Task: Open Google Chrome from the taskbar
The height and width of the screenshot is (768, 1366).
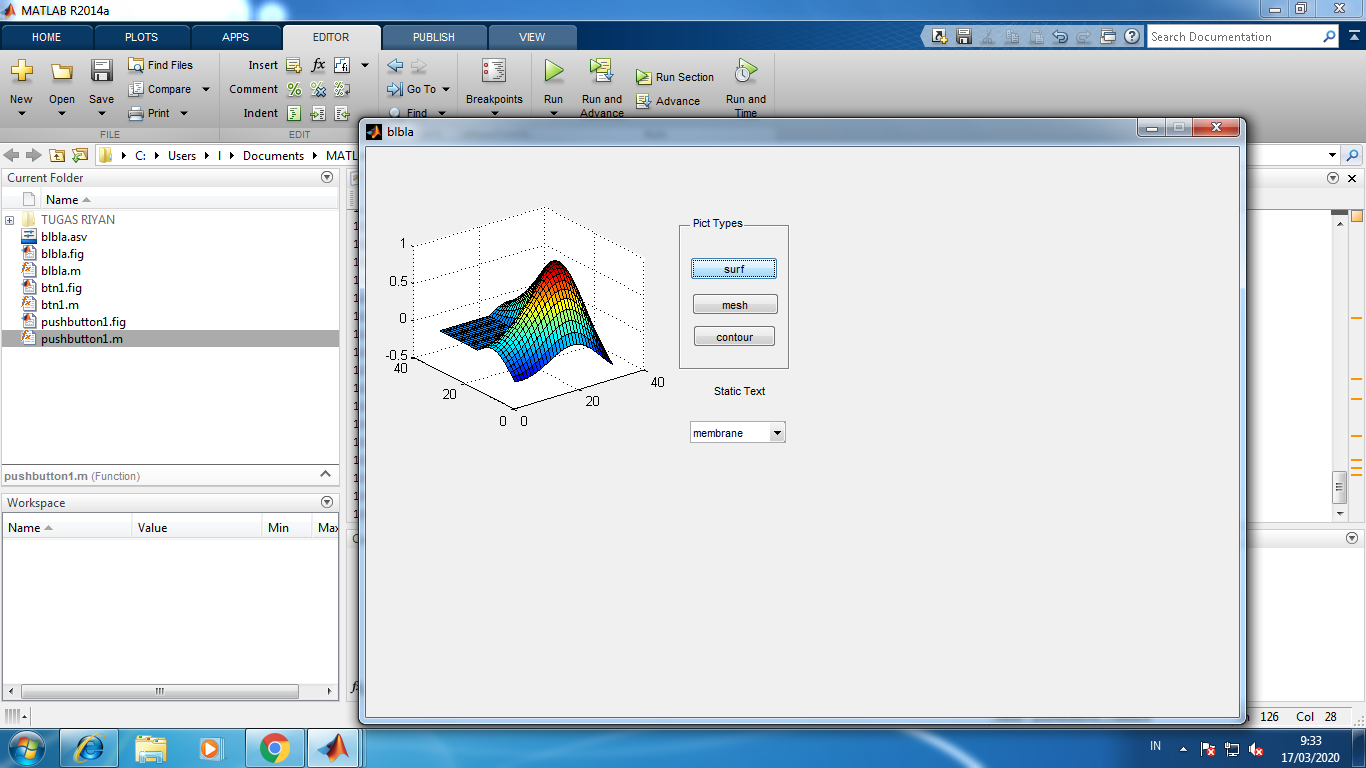Action: click(x=273, y=747)
